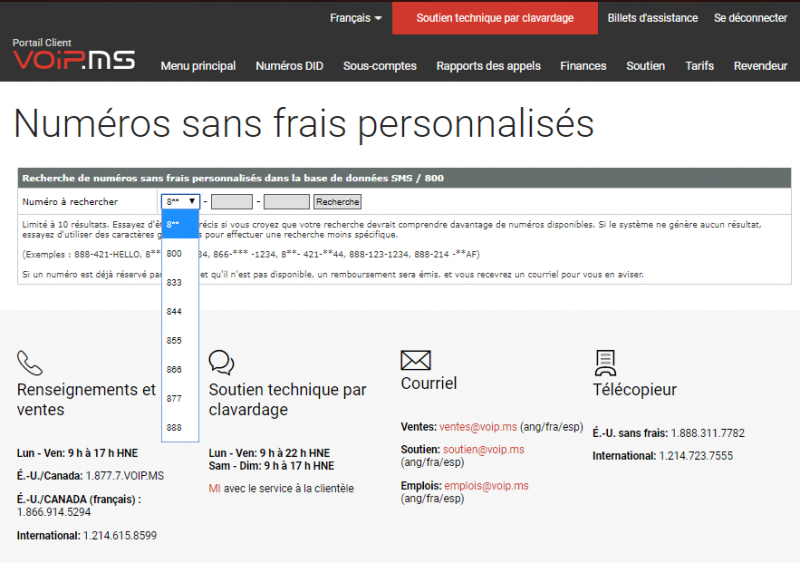The image size is (800, 563).
Task: Click the fax number 1.214.723.7555
Action: (x=696, y=456)
